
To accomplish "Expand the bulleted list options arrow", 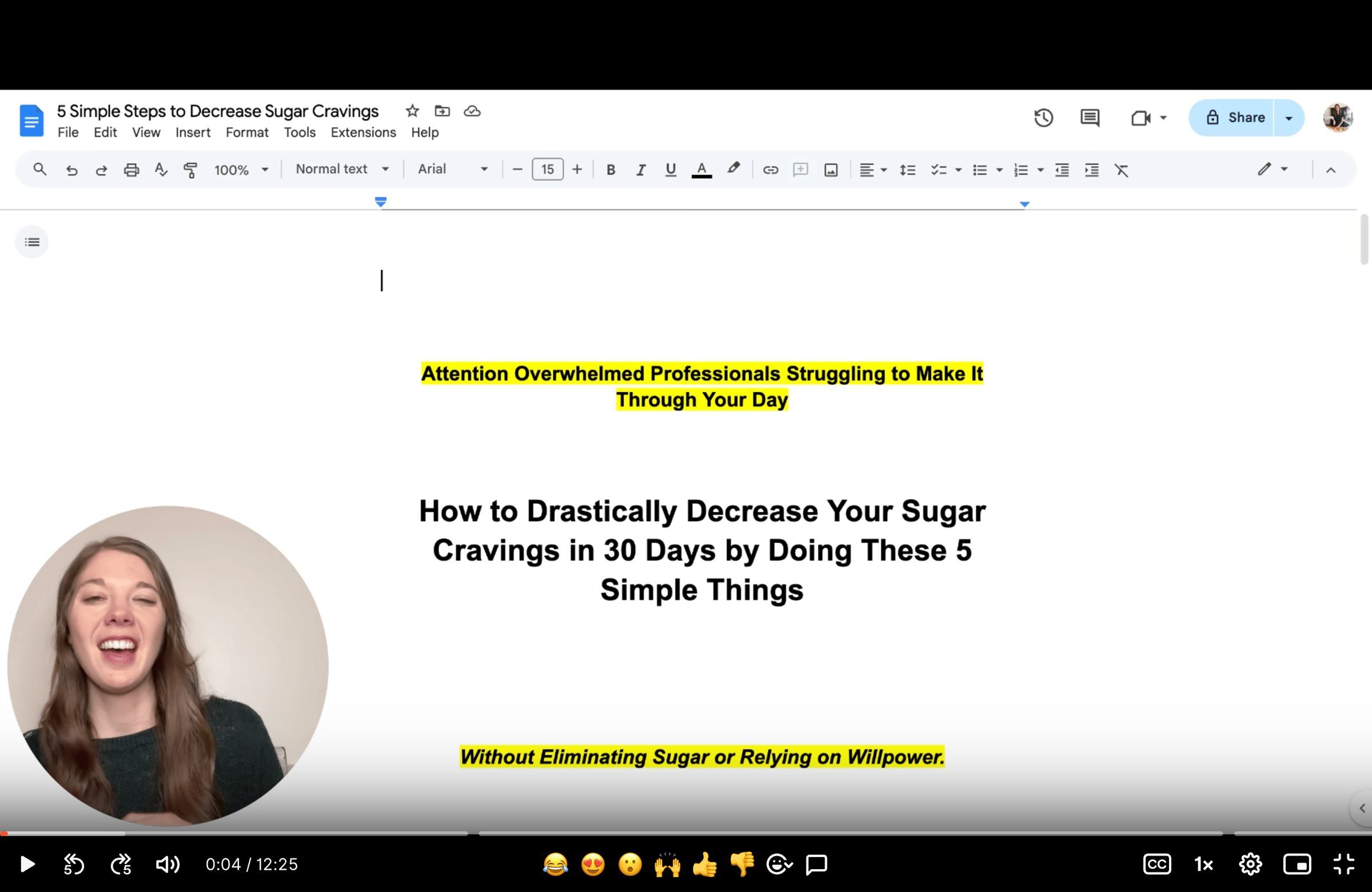I will coord(1000,170).
